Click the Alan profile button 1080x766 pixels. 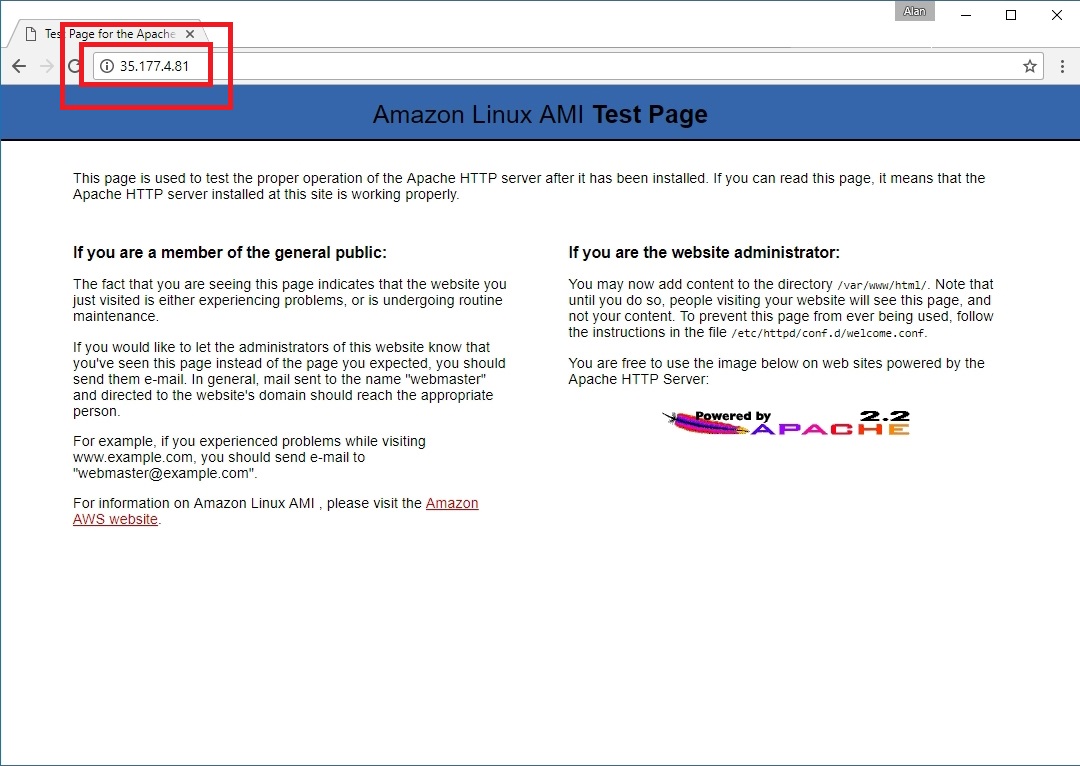point(915,11)
